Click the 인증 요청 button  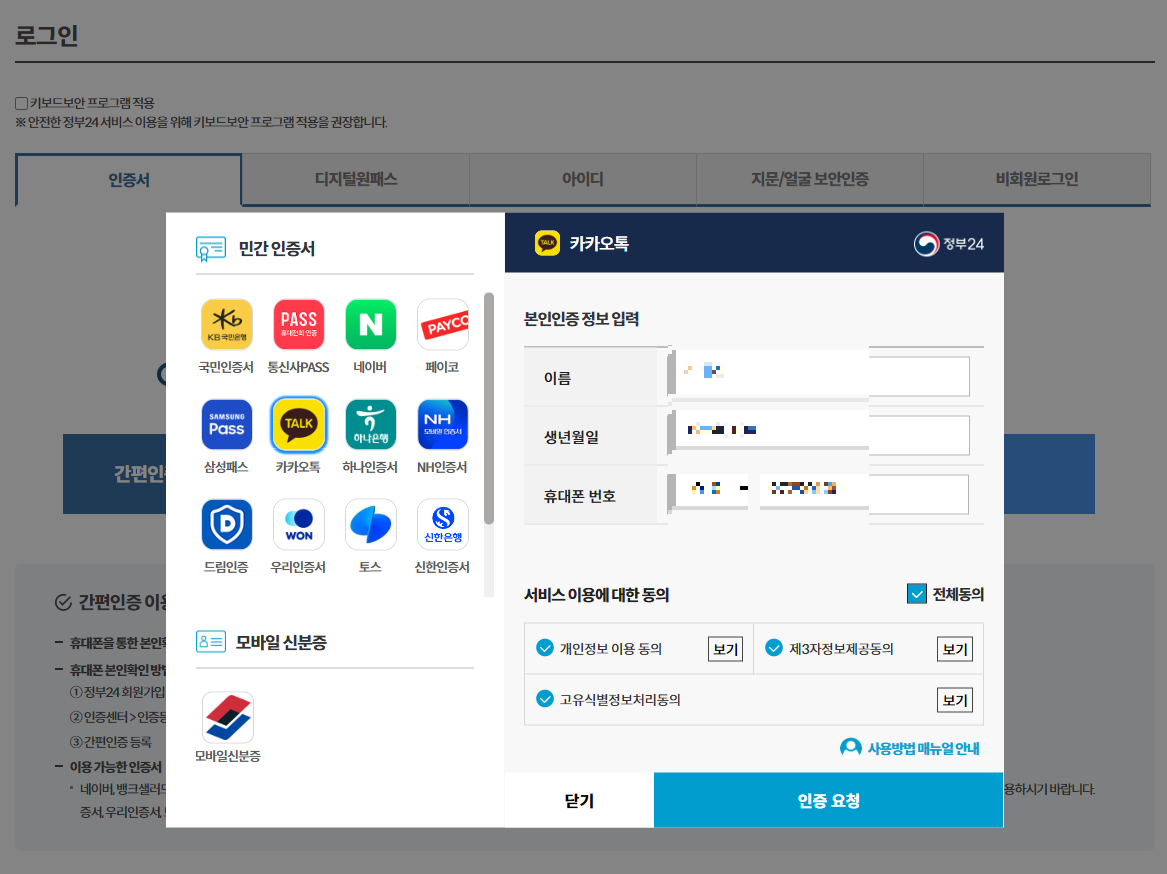pos(828,800)
